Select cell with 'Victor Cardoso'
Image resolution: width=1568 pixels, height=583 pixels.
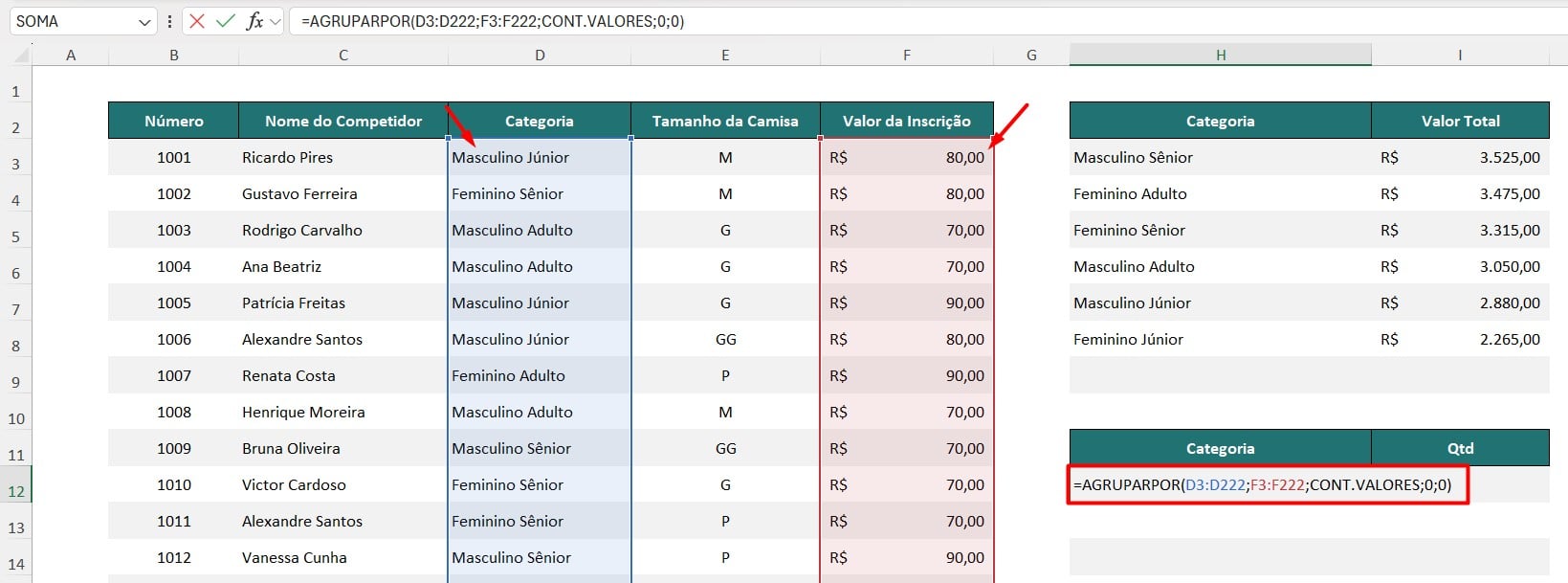pos(343,484)
